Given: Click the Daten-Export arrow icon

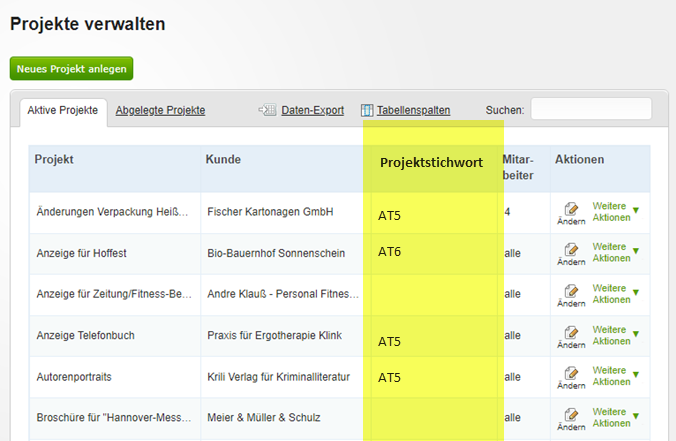Looking at the screenshot, I should [x=267, y=110].
